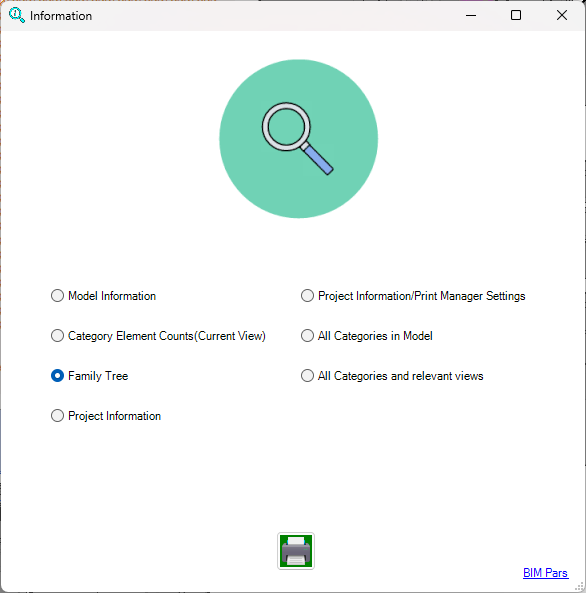Click the large magnifying glass logo
The height and width of the screenshot is (593, 586).
click(x=298, y=139)
